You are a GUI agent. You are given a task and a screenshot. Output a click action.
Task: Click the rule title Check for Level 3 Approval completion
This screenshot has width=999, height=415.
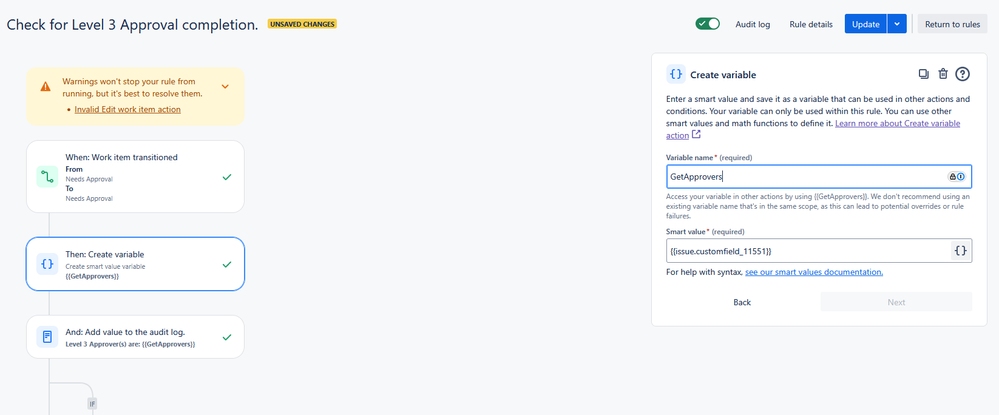[133, 25]
